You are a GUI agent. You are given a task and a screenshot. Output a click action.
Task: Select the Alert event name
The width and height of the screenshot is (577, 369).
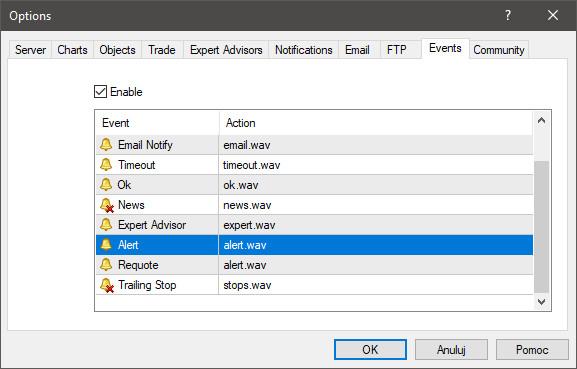(128, 245)
